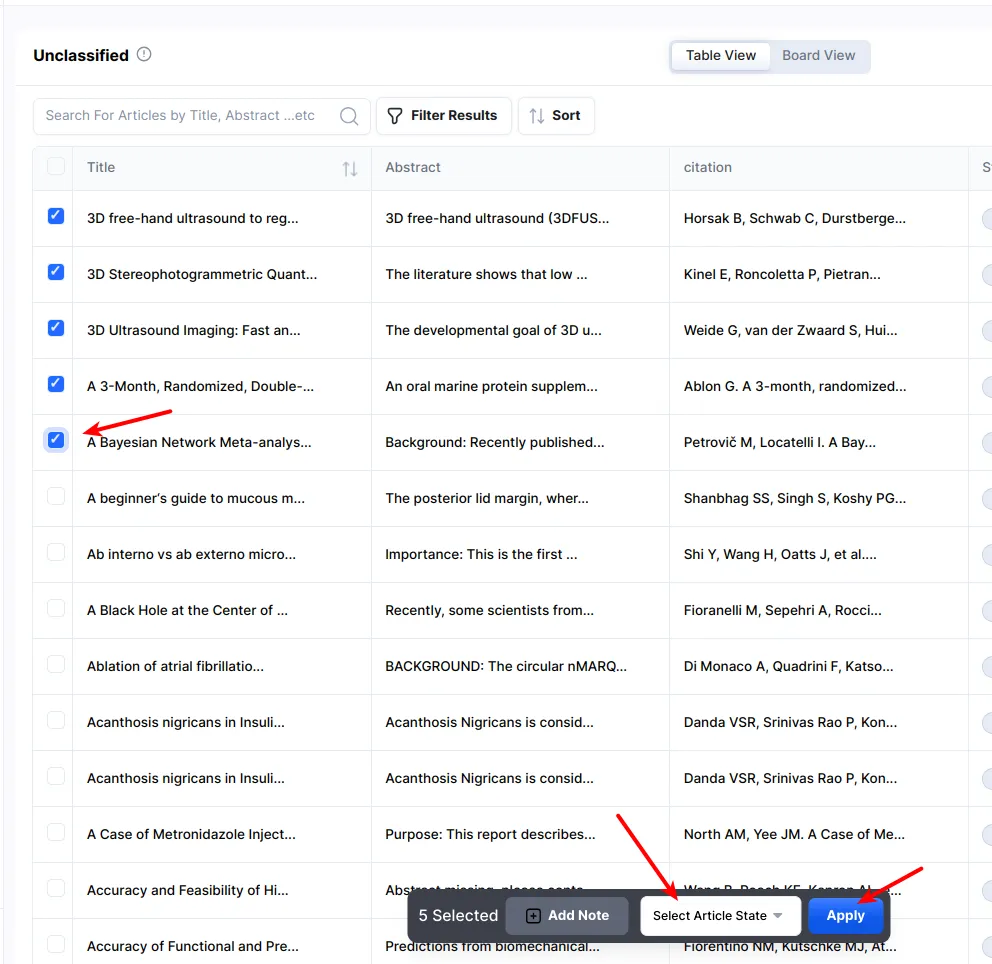This screenshot has width=992, height=964.
Task: Check the Ablation of atrial fibrillation row
Action: 56,664
